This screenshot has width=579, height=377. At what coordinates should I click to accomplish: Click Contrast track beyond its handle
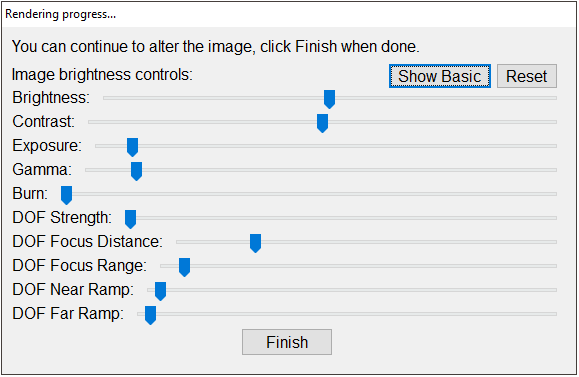[442, 122]
